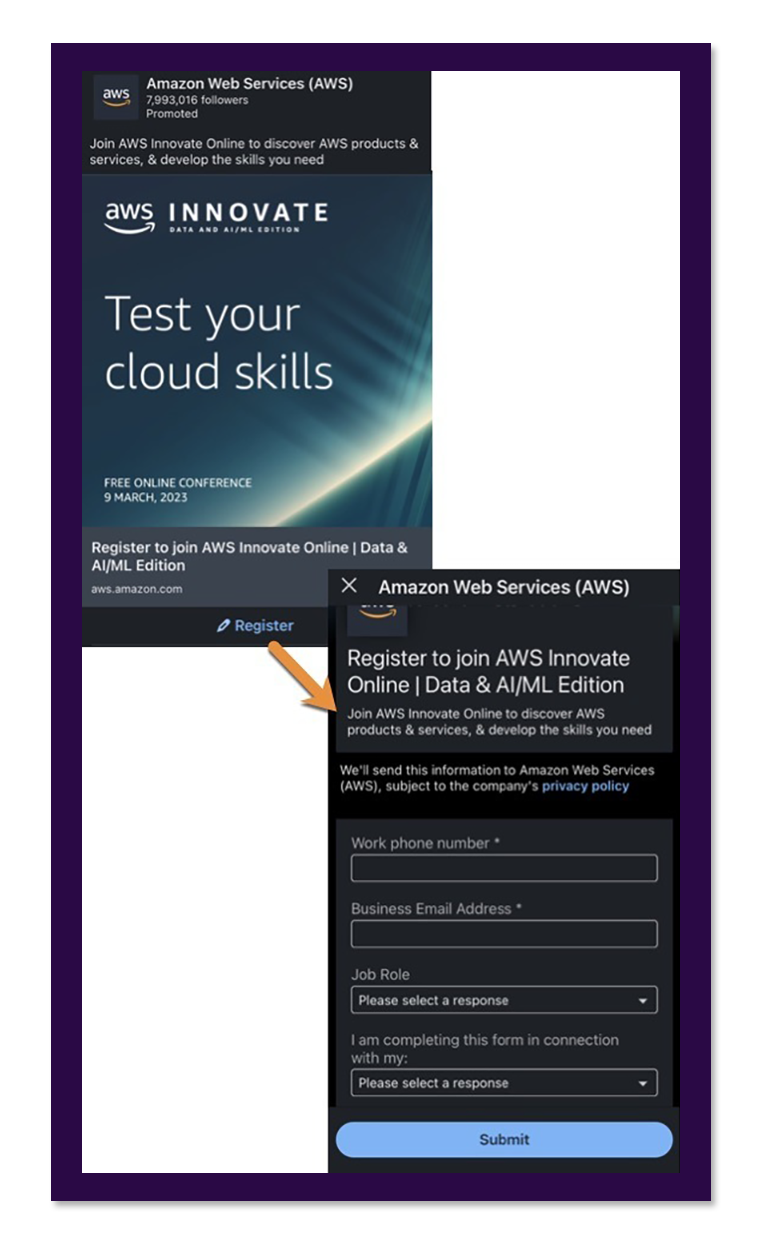Image resolution: width=762 pixels, height=1244 pixels.
Task: Open 'completing this form in connection' dropdown
Action: point(504,1083)
